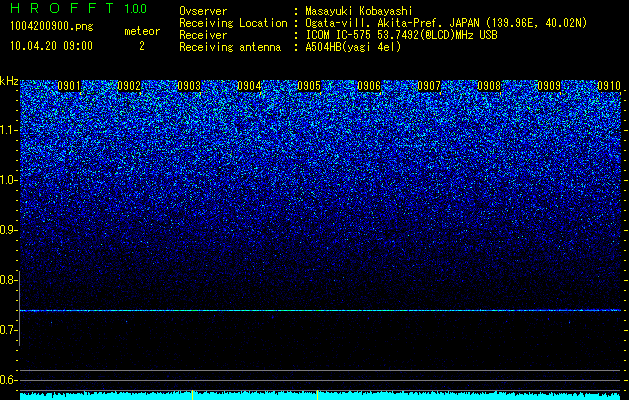Click the yellow meteor marker under 0903
The height and width of the screenshot is (400, 629).
point(193,395)
